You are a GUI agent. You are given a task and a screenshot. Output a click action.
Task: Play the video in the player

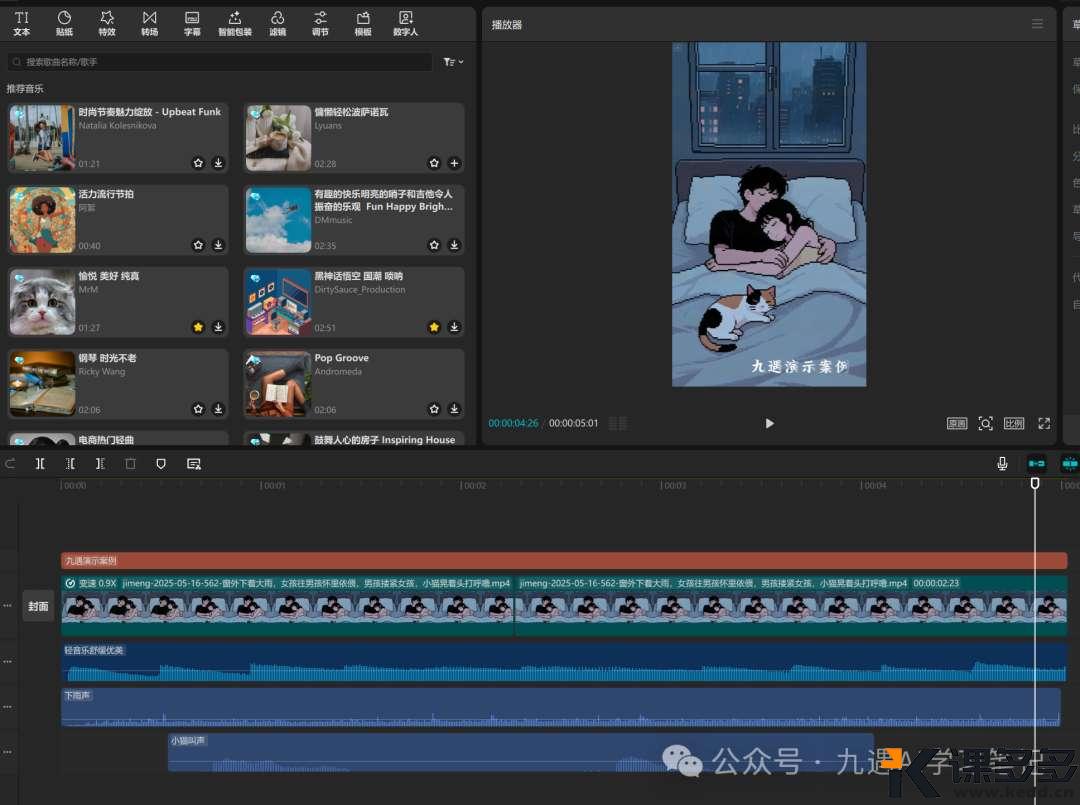coord(769,423)
